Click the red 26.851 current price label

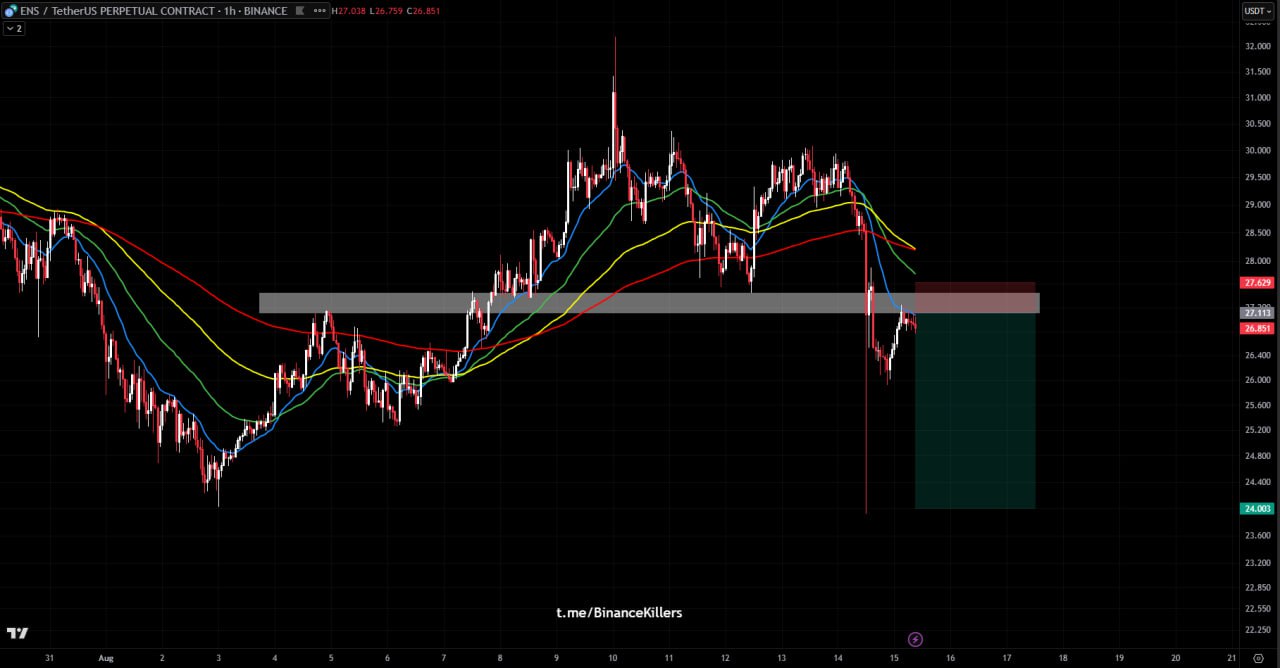point(1257,328)
